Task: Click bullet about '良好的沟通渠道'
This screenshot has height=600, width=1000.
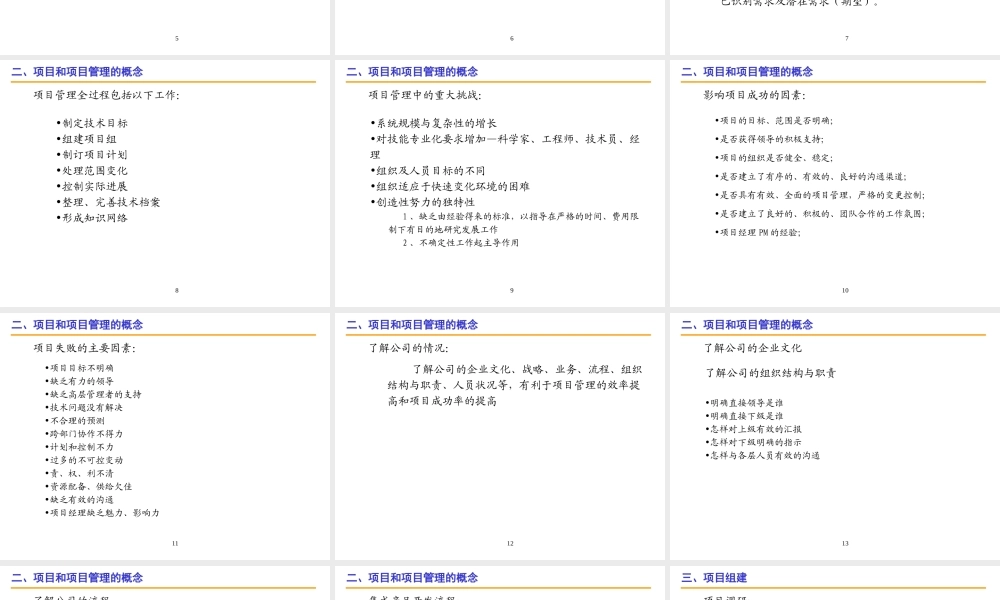Action: tap(811, 177)
